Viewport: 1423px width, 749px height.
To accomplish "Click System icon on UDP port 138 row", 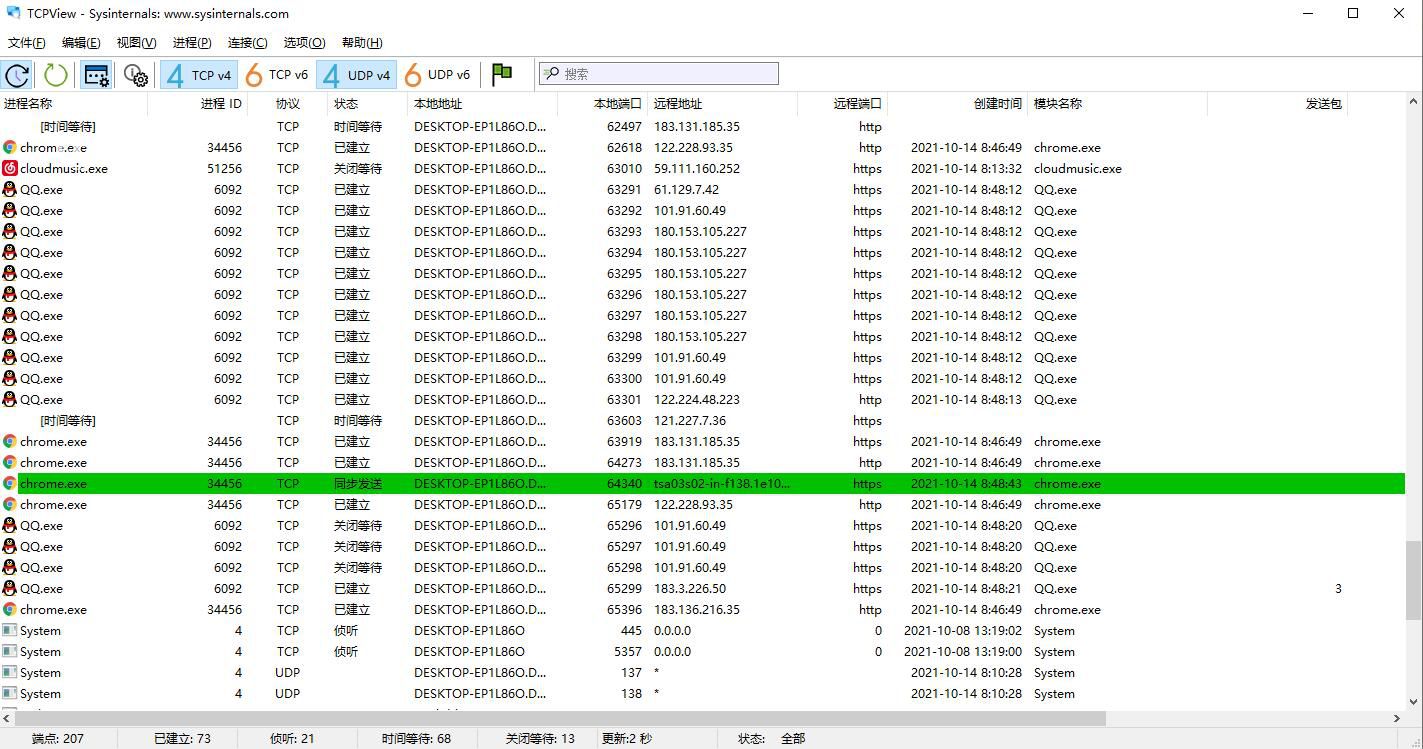I will click(10, 694).
